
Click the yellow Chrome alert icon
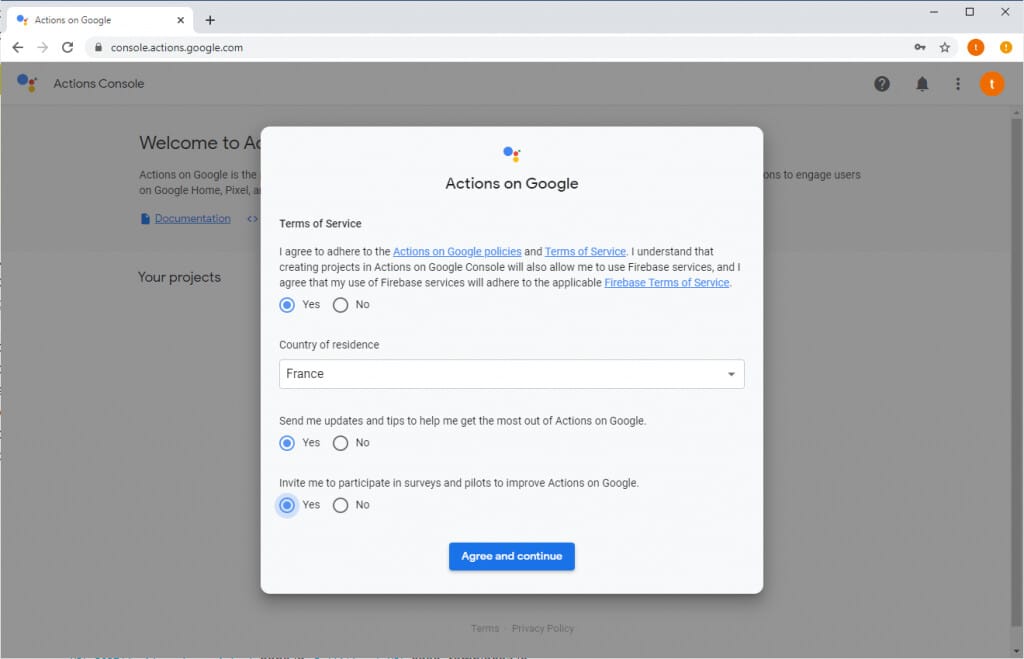click(1006, 47)
